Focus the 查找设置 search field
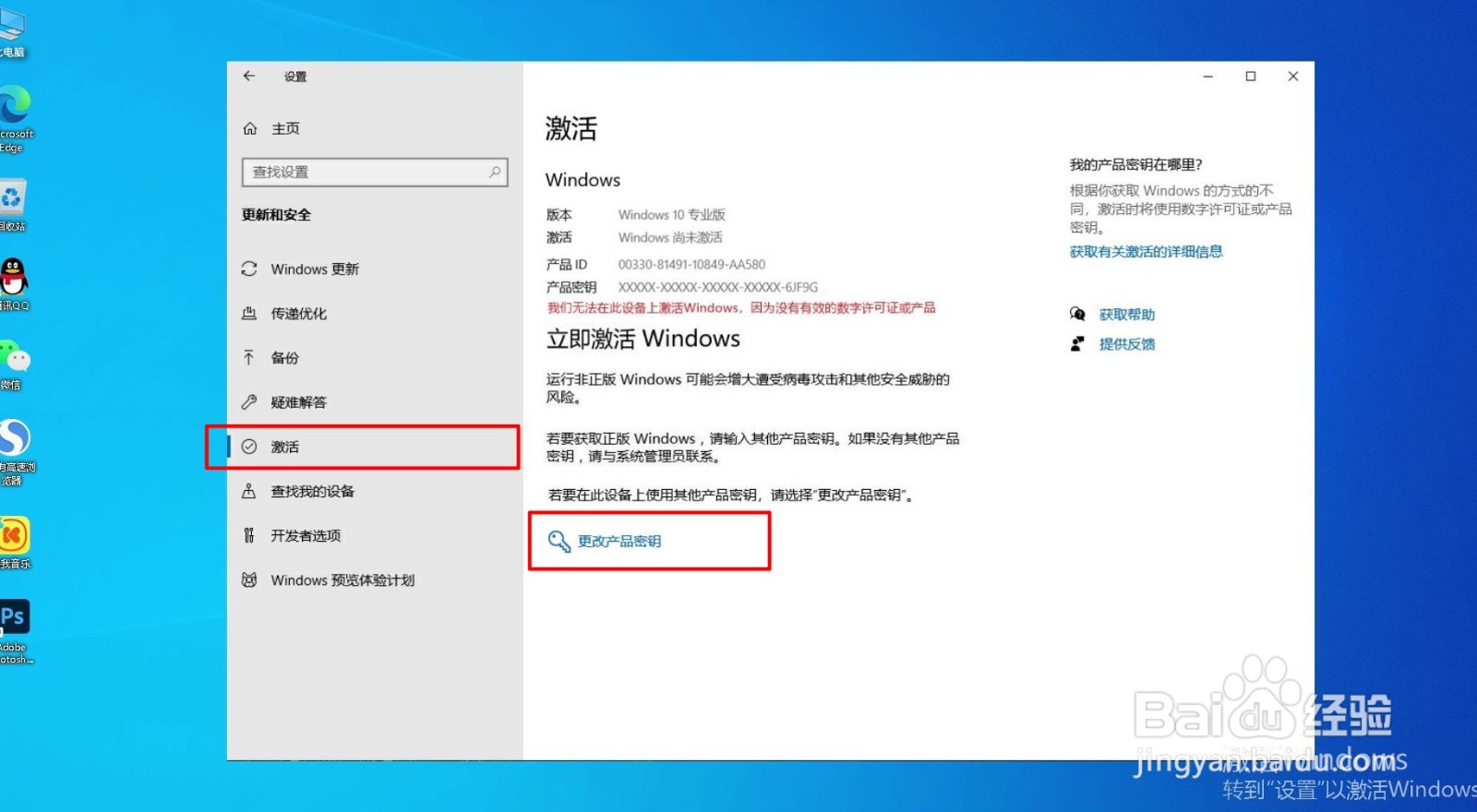The height and width of the screenshot is (812, 1477). coord(375,173)
